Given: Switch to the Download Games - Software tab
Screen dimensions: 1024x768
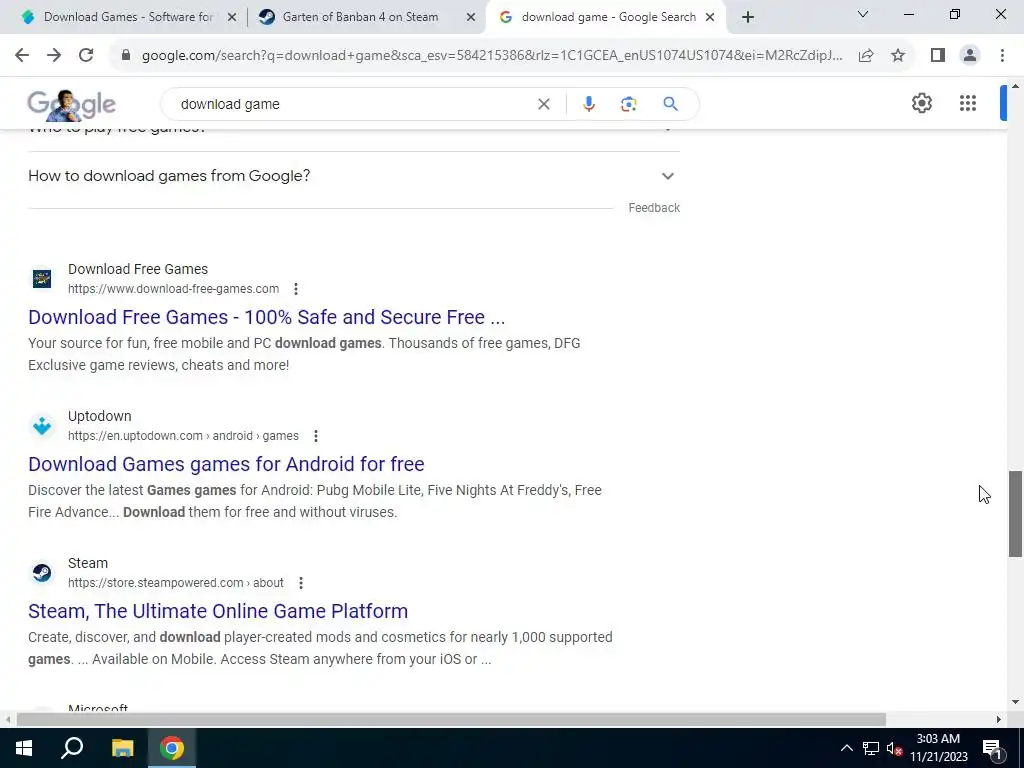Looking at the screenshot, I should click(127, 17).
